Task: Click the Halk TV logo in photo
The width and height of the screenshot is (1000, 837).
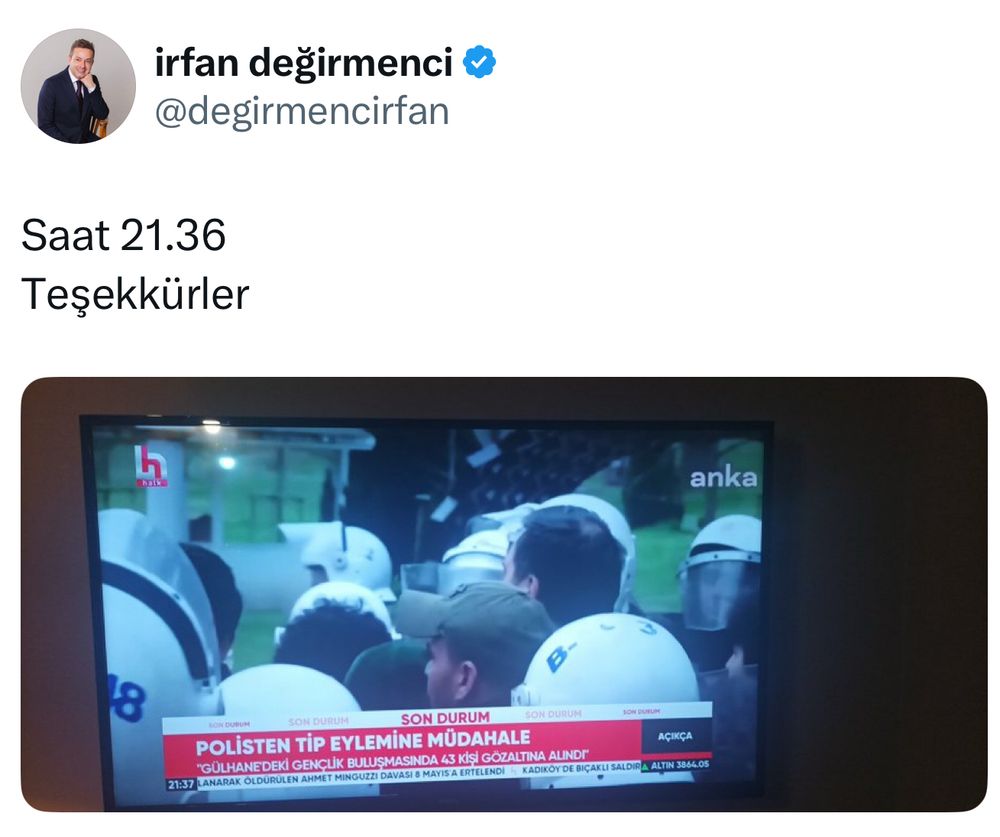Action: pyautogui.click(x=151, y=466)
